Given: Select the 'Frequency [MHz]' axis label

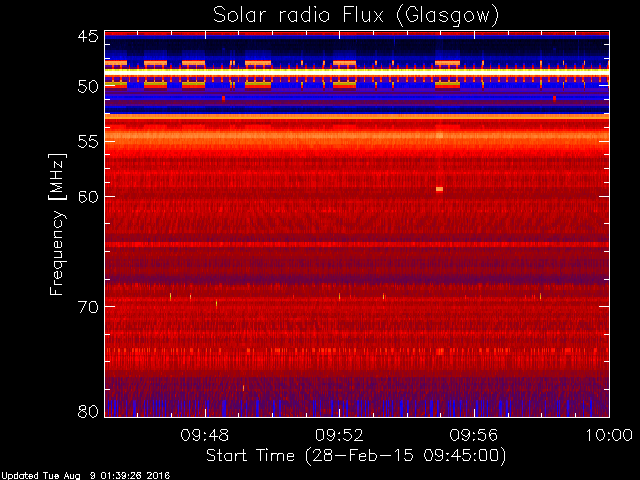Looking at the screenshot, I should click(x=57, y=224).
